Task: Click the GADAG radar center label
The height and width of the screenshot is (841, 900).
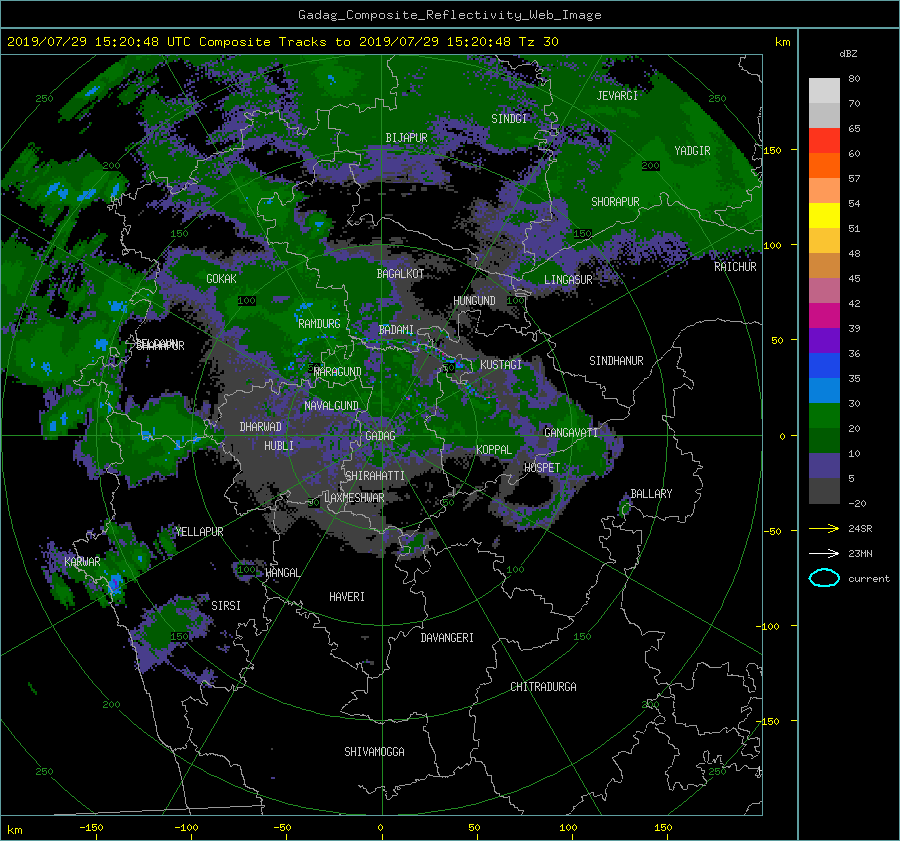Action: 380,436
